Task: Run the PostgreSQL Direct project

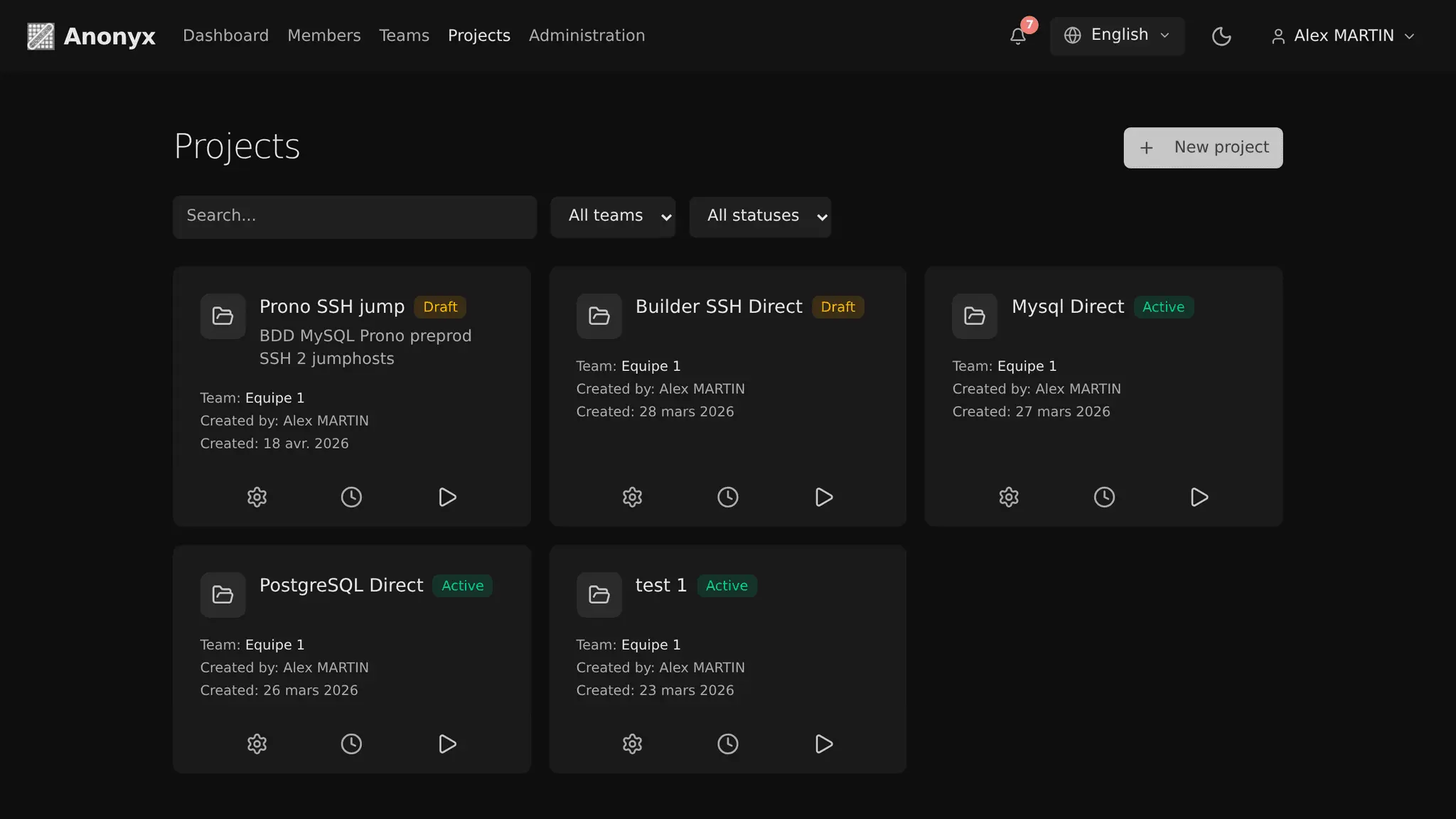Action: [447, 744]
